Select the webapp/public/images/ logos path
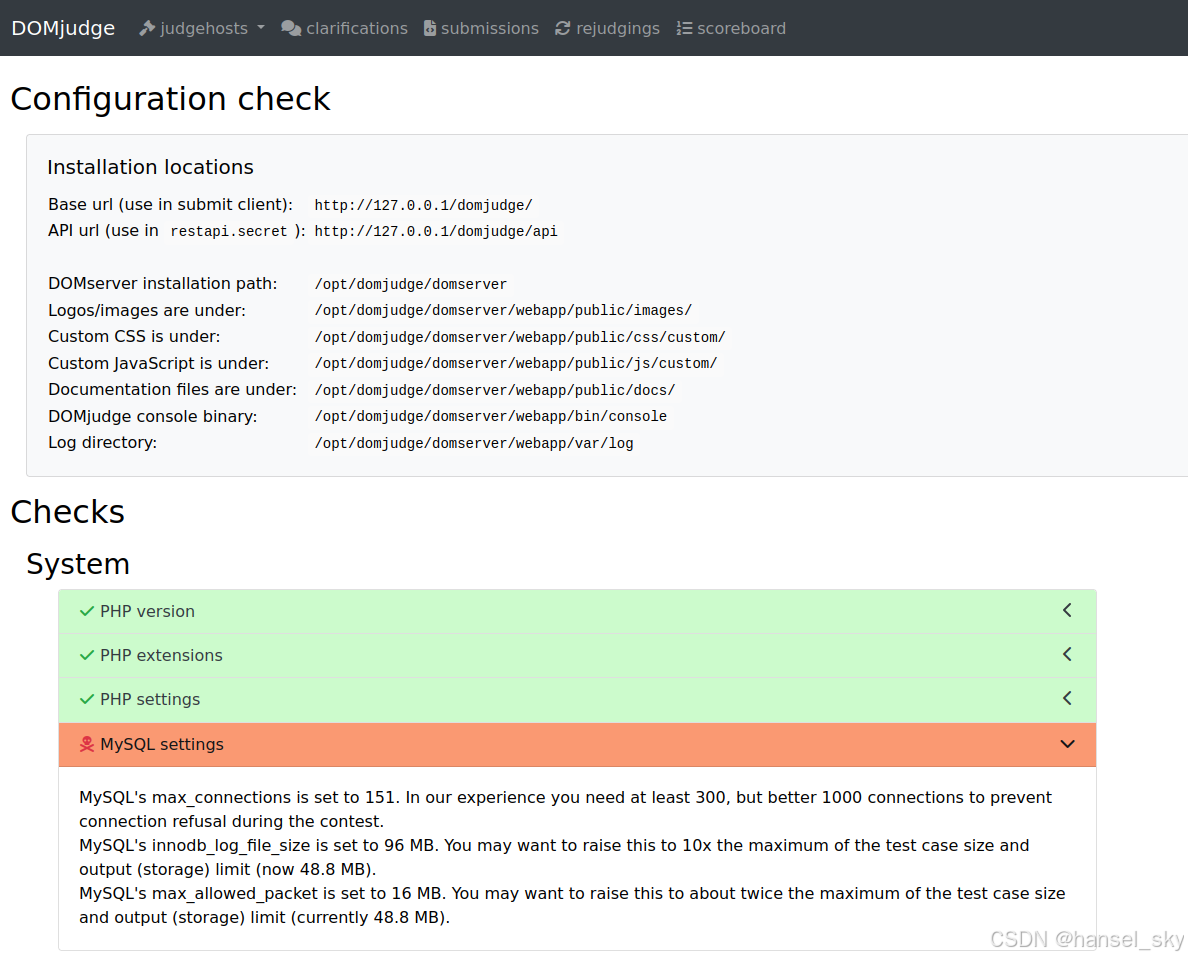Viewport: 1188px width, 959px height. [x=503, y=311]
